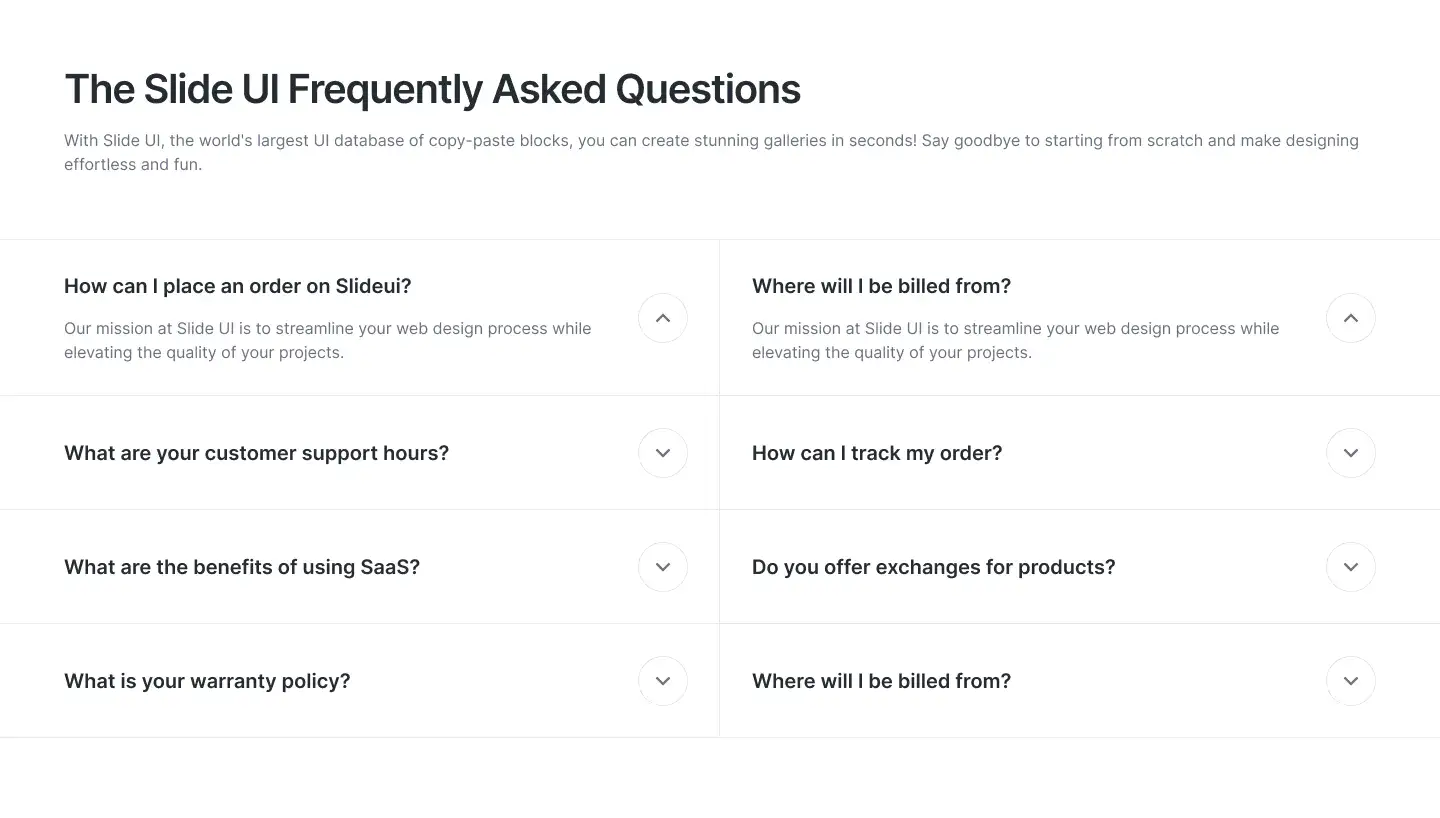Open the warranty policy chevron button
1440x818 pixels.
pyautogui.click(x=662, y=681)
